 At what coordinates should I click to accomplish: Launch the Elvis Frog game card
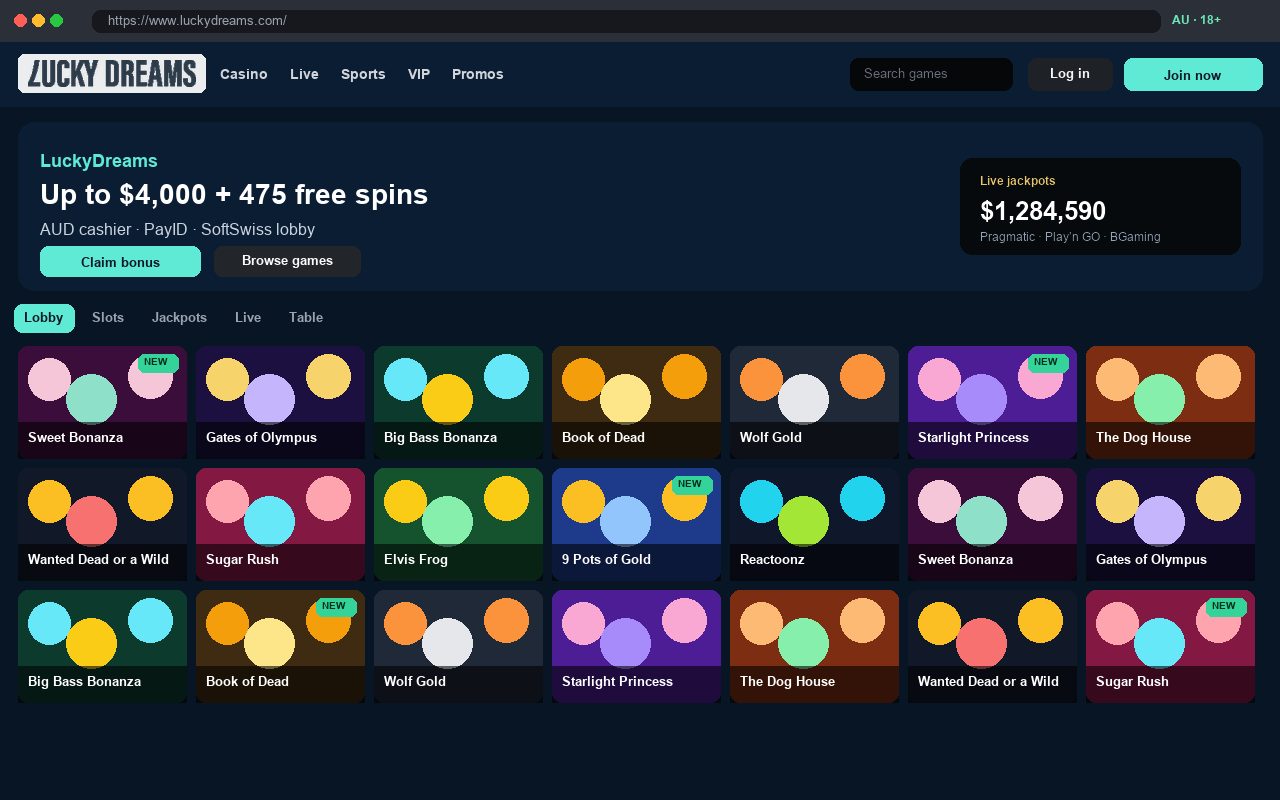tap(458, 524)
